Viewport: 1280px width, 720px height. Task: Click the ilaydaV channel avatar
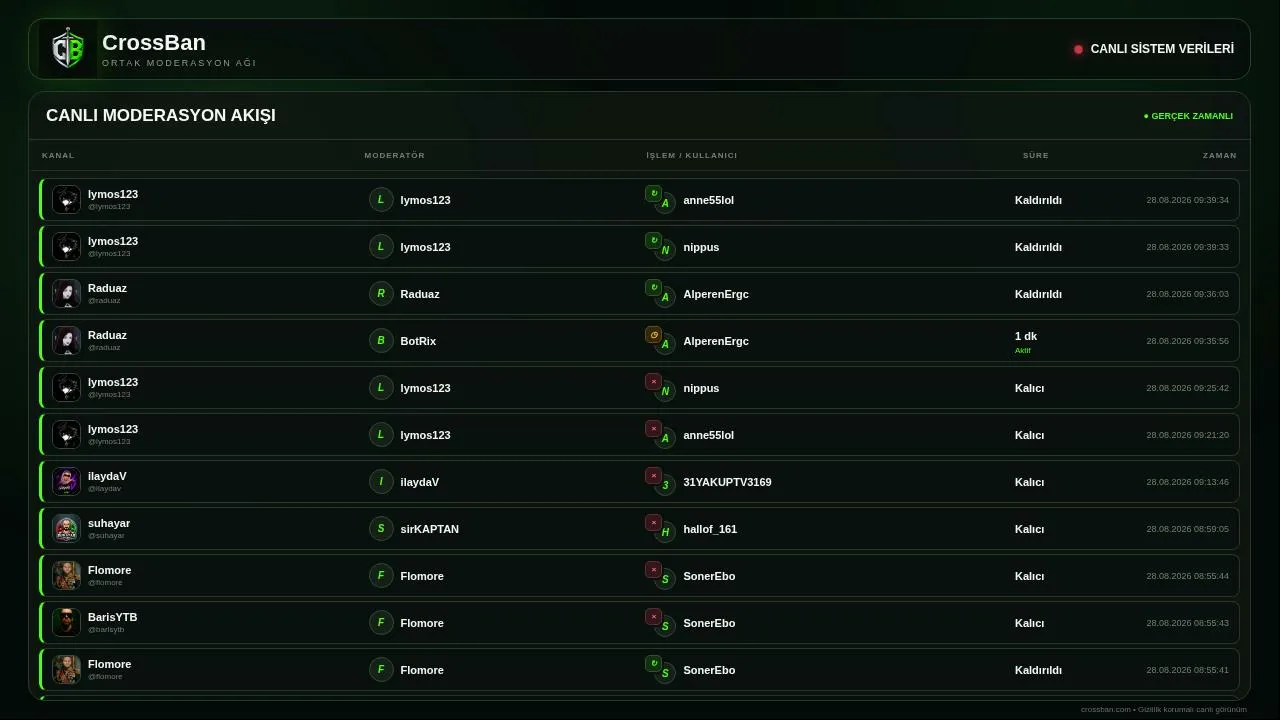click(66, 481)
